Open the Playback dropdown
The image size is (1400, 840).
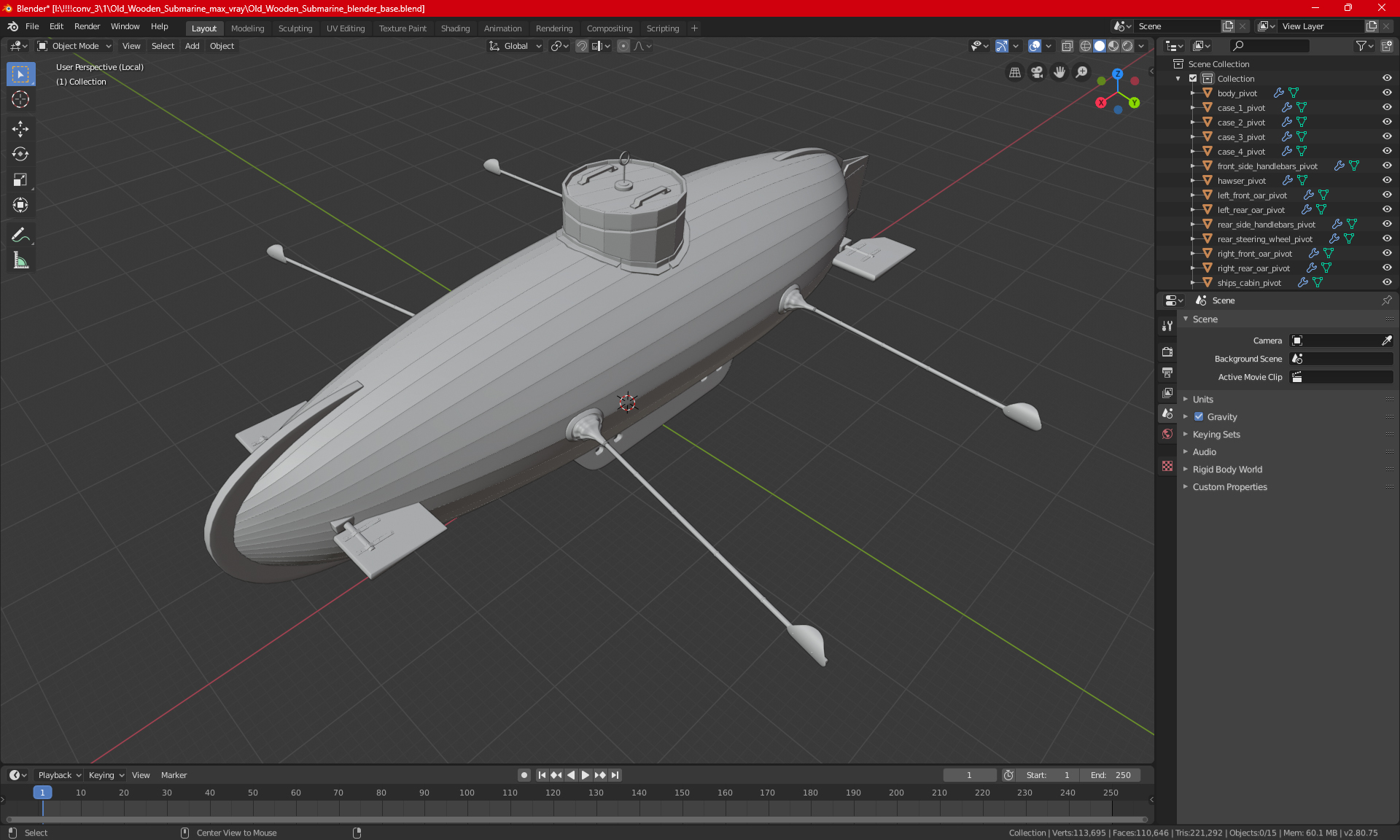pos(59,775)
